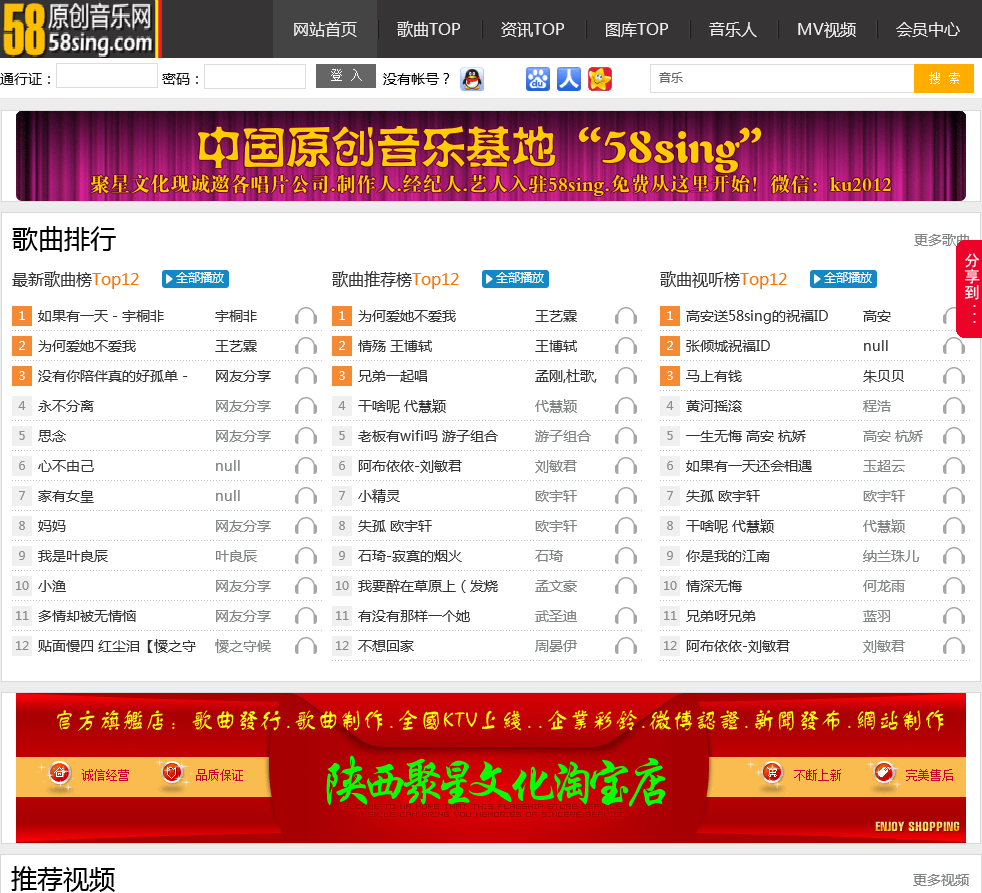Viewport: 982px width, 893px height.
Task: Click the 音乐 search input box
Action: click(782, 78)
